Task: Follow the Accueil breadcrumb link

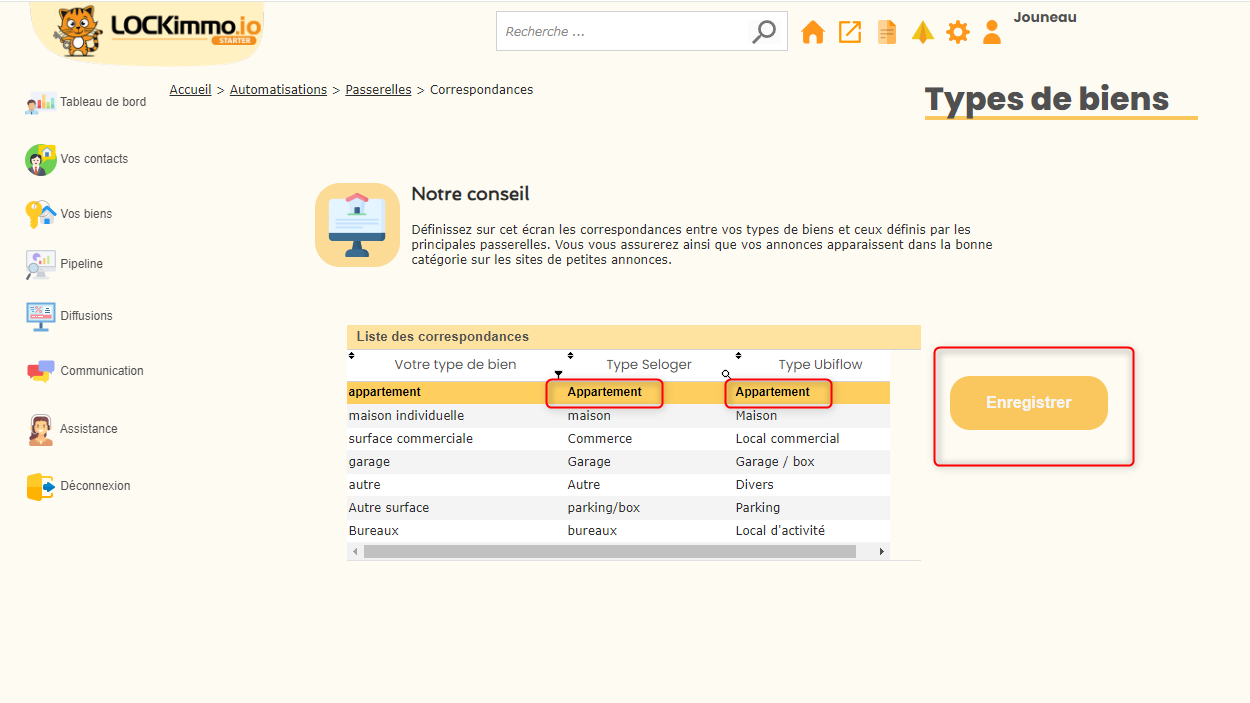Action: pos(190,90)
